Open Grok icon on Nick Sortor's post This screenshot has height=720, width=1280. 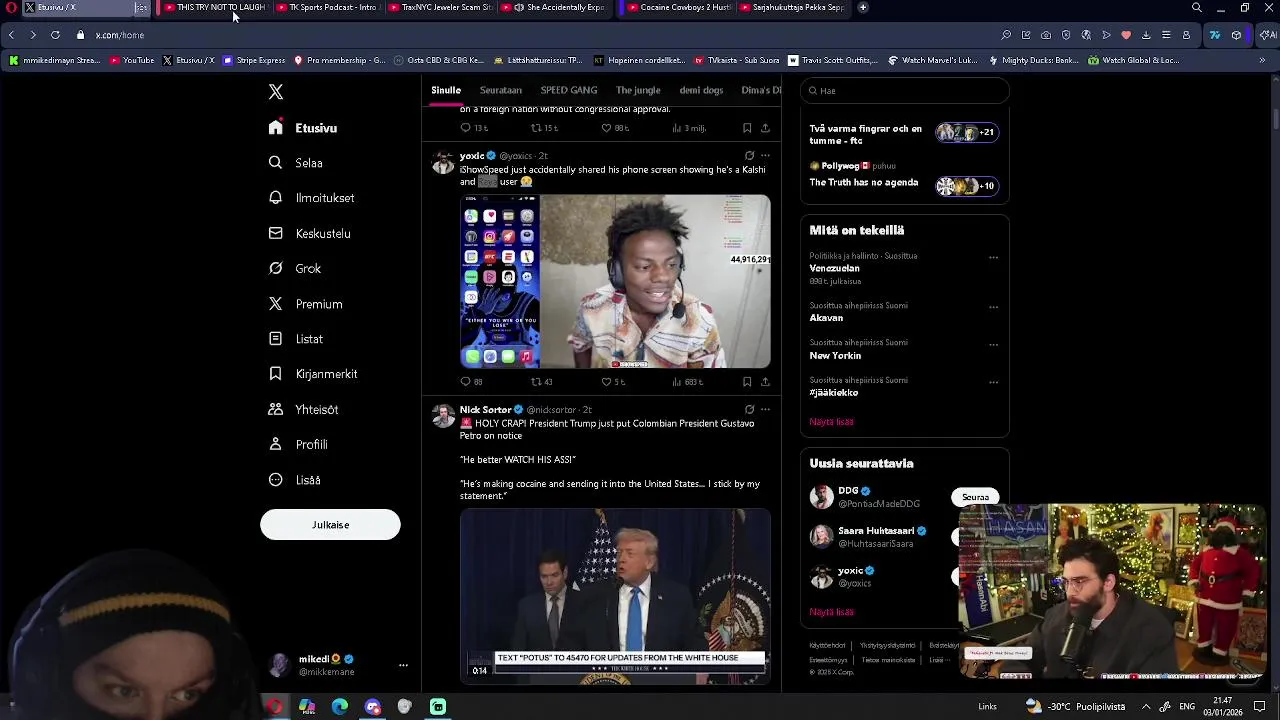coord(749,409)
